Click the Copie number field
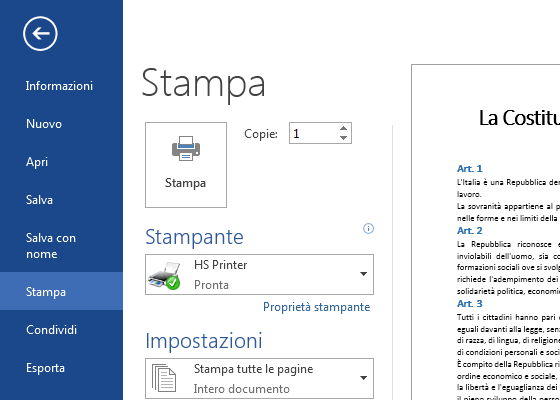Viewport: 560px width, 400px height. click(x=314, y=133)
